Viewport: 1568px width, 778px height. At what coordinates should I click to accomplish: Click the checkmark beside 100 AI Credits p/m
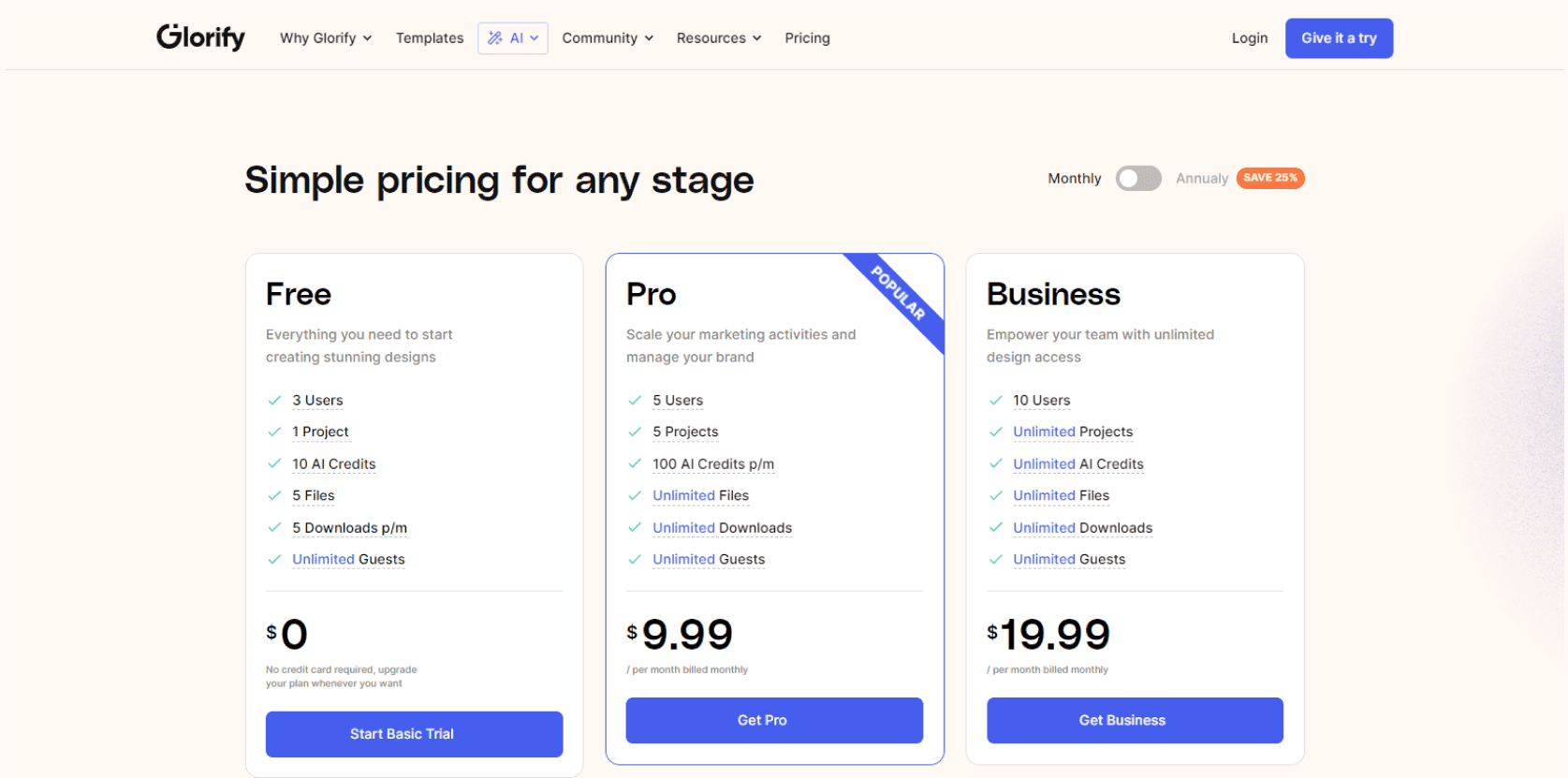[635, 463]
